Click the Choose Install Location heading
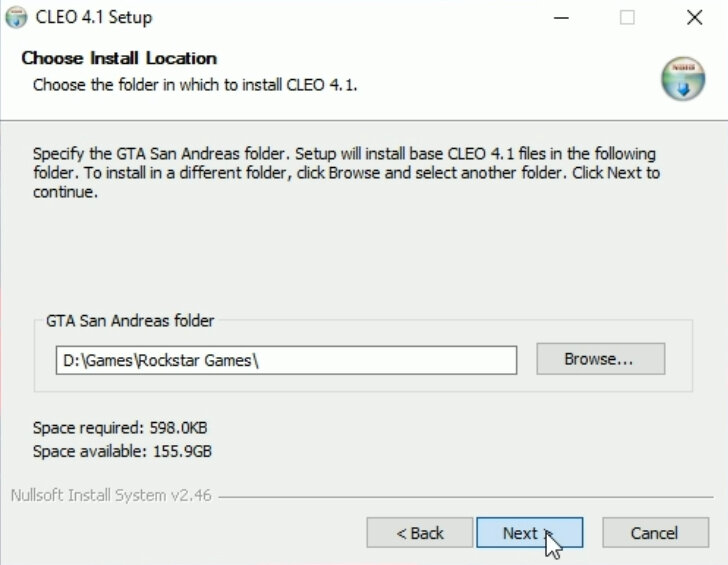728x565 pixels. [x=119, y=58]
